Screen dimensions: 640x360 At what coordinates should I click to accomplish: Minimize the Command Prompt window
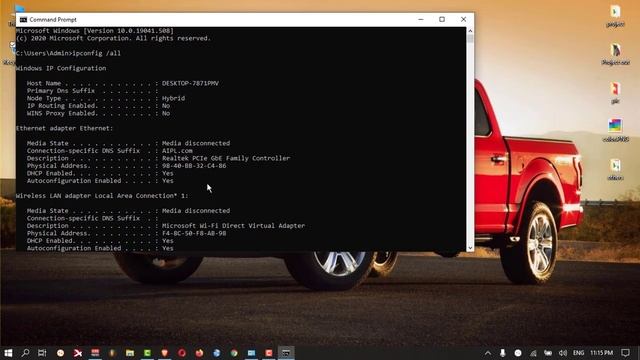[421, 20]
